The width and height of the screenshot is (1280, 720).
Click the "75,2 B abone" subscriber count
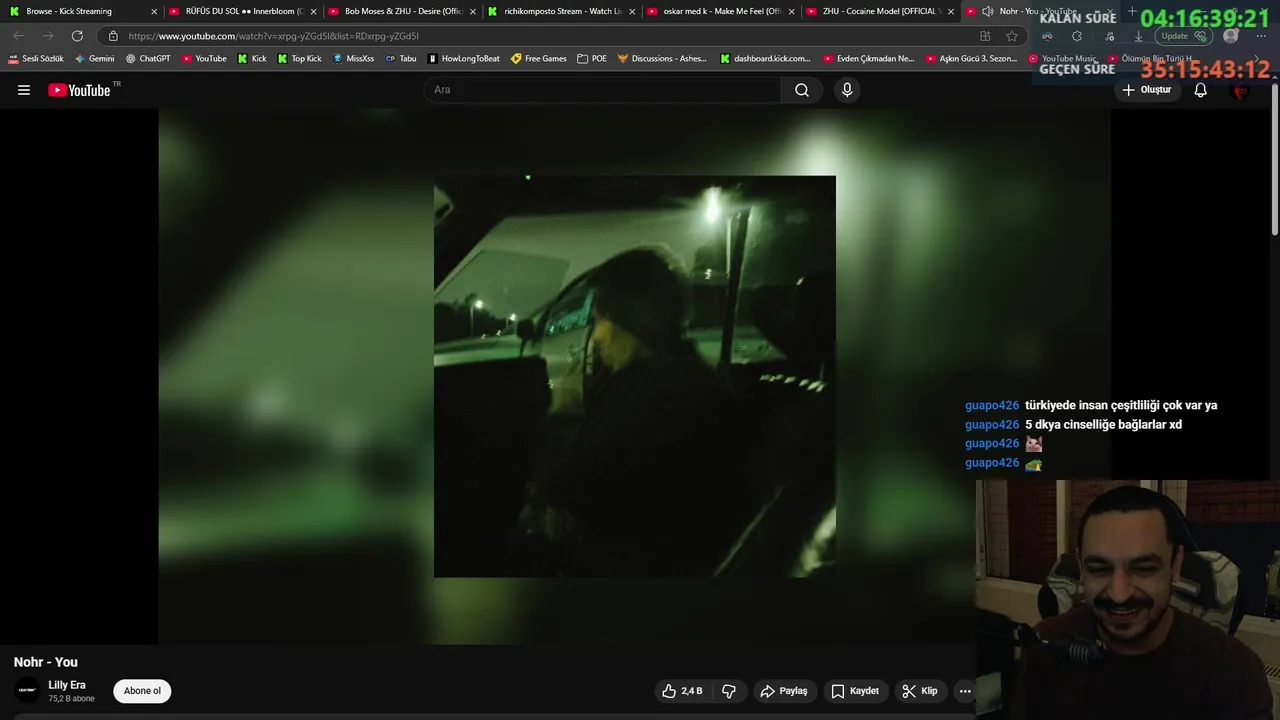71,699
